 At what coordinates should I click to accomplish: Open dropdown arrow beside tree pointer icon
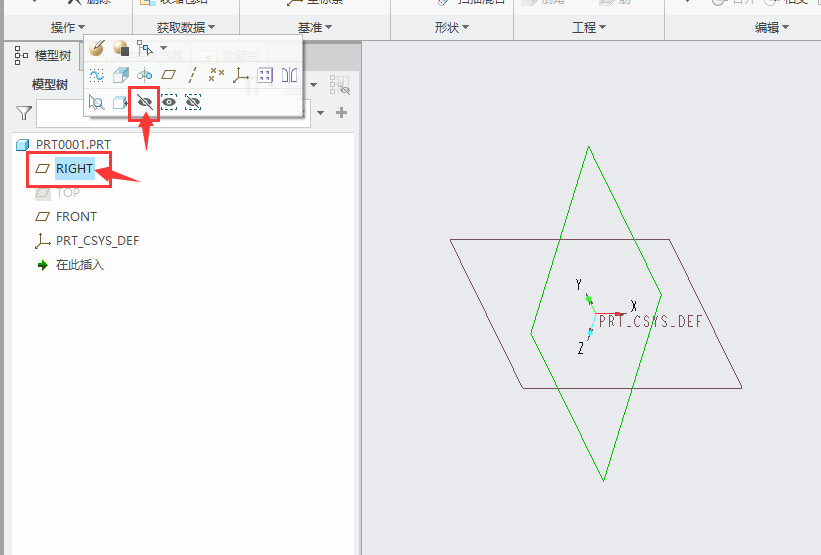point(163,48)
